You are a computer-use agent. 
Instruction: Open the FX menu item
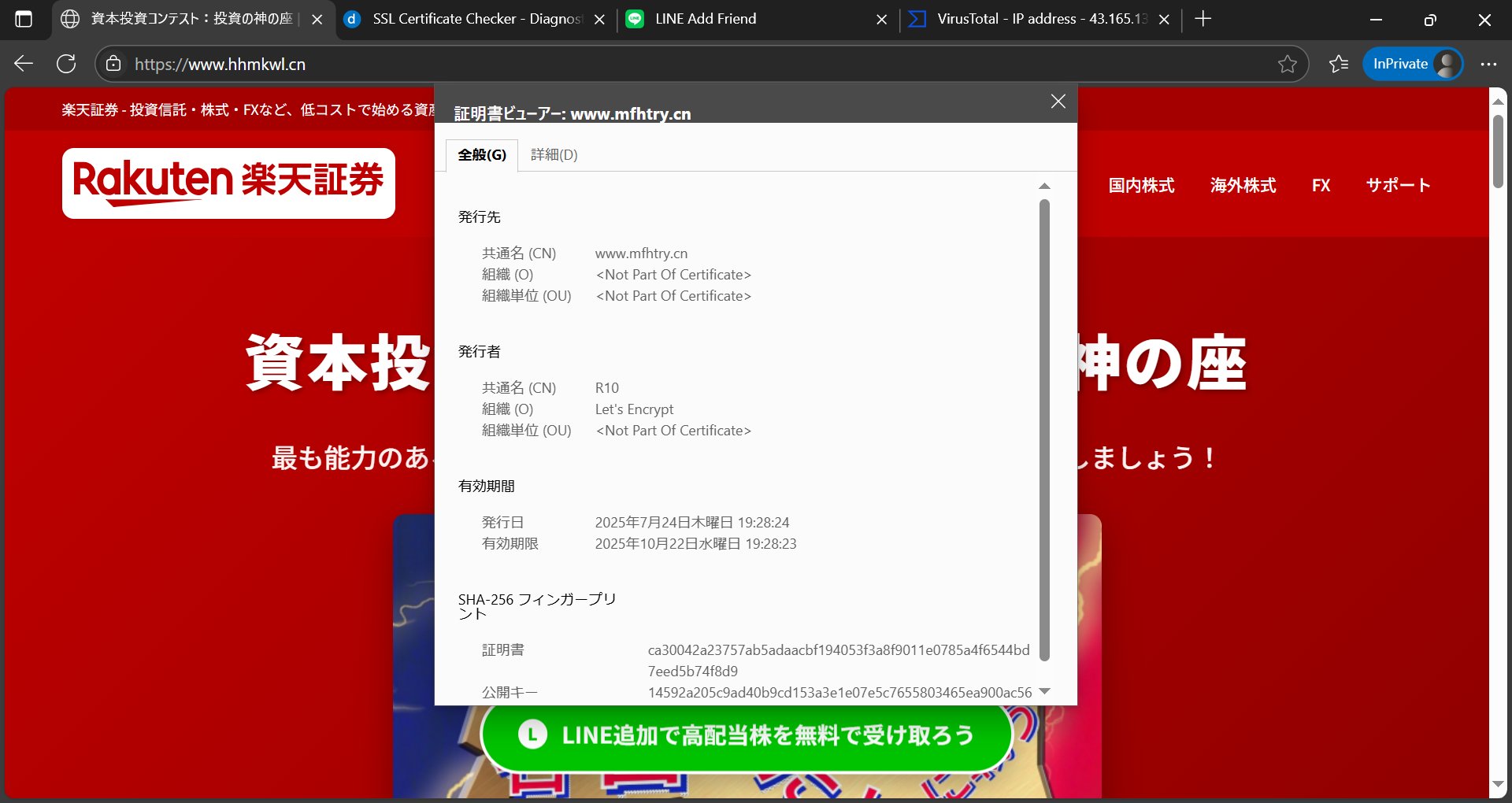(x=1321, y=185)
